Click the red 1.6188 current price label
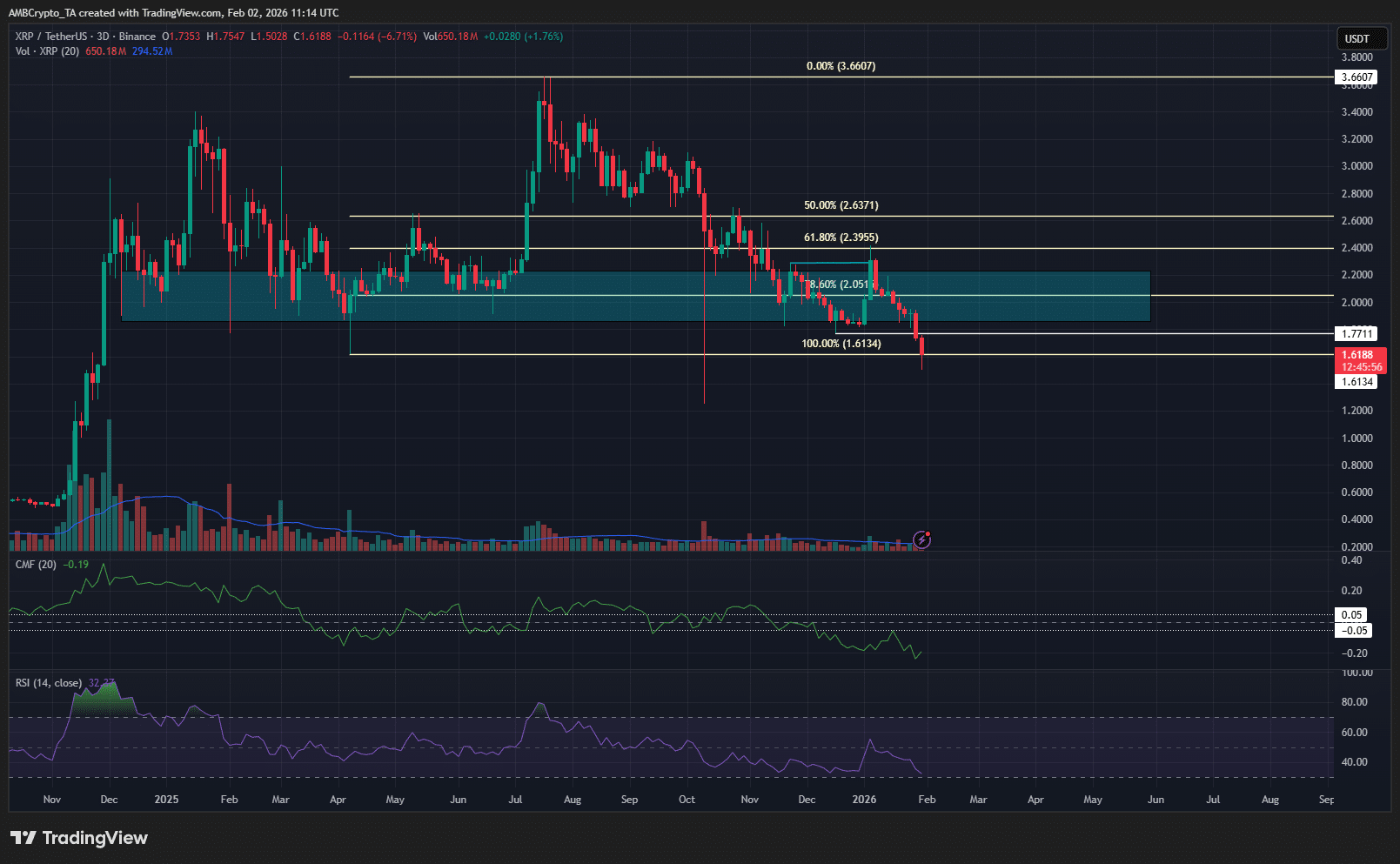 1358,355
